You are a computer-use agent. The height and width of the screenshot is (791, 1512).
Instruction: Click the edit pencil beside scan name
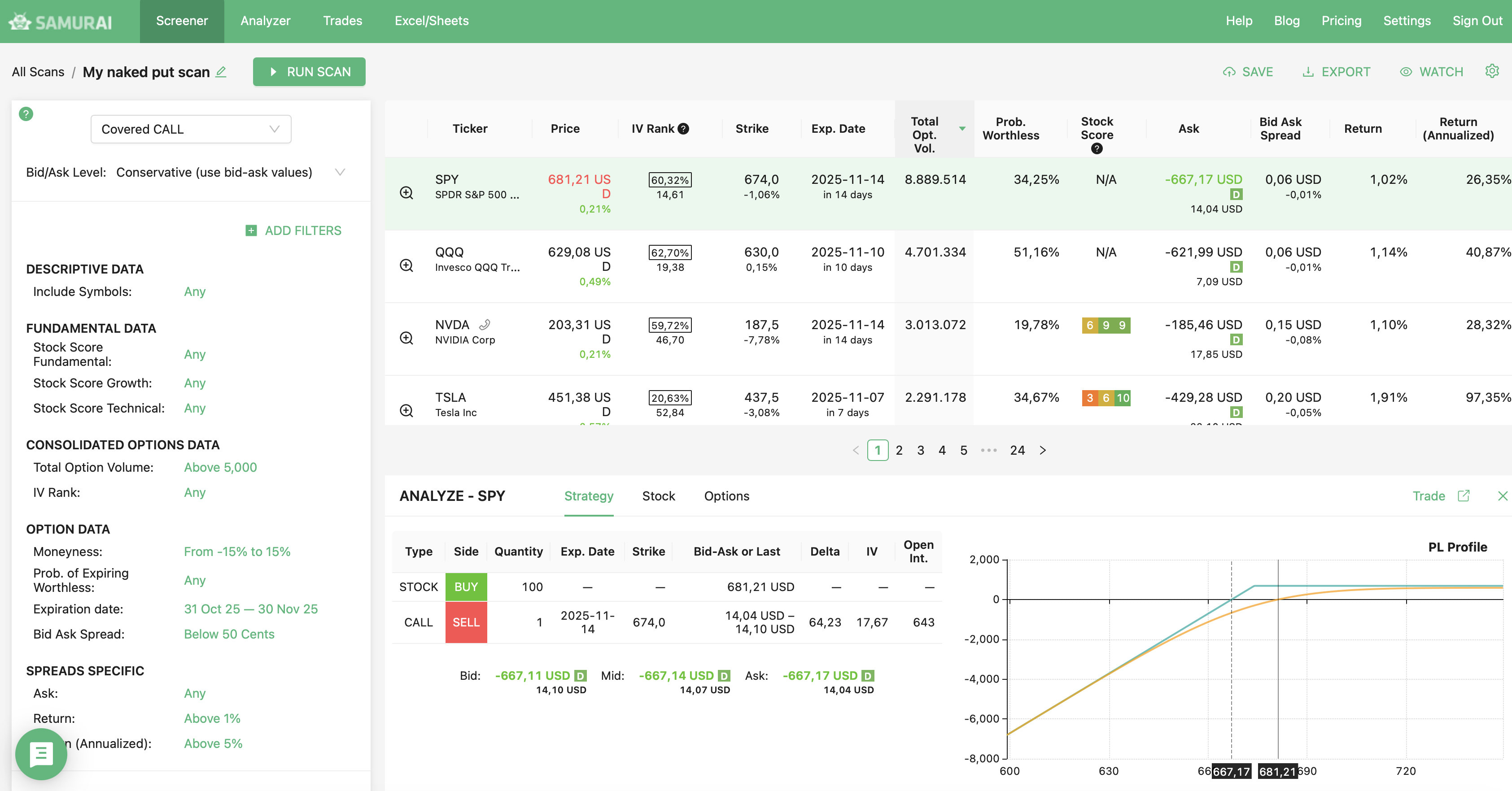[221, 72]
